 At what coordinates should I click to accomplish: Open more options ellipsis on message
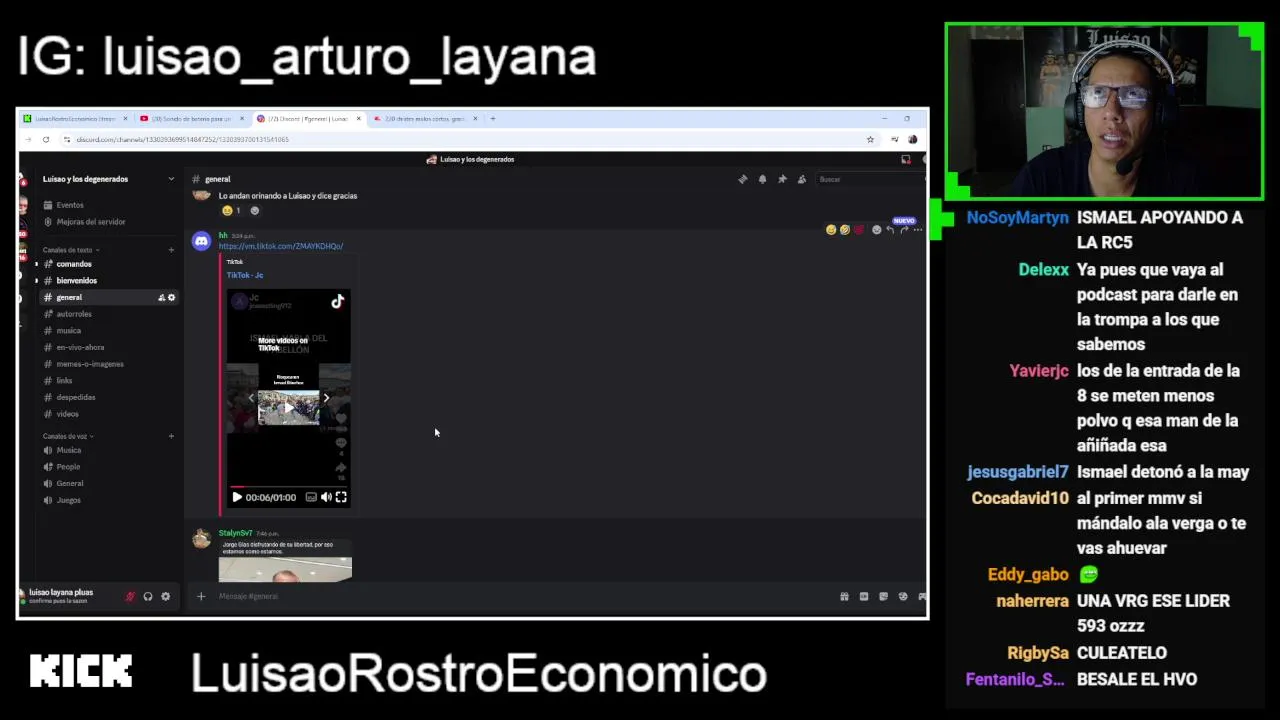(918, 230)
